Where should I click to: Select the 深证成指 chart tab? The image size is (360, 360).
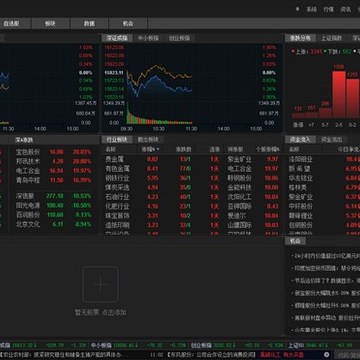[x=117, y=38]
